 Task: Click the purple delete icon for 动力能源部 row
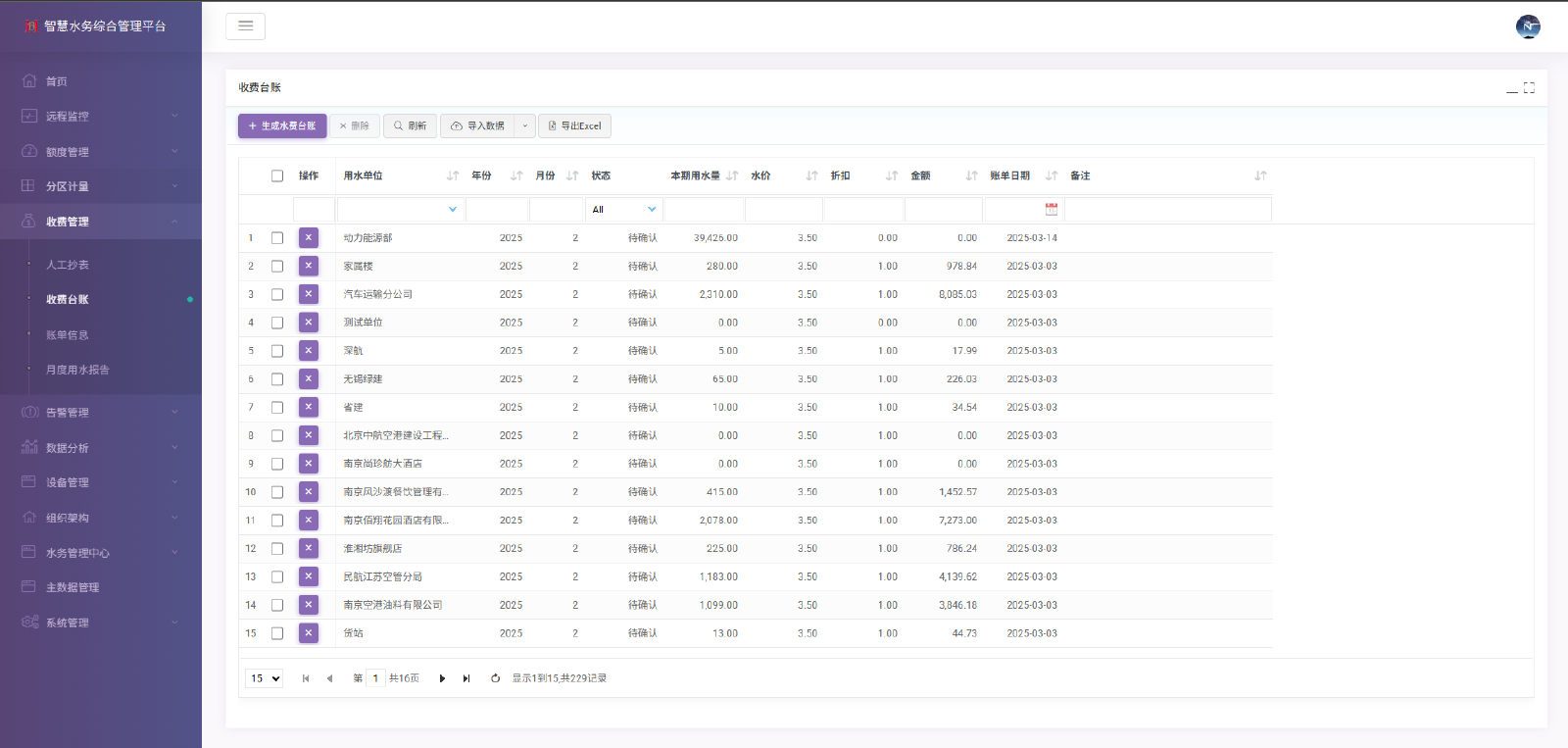click(308, 237)
